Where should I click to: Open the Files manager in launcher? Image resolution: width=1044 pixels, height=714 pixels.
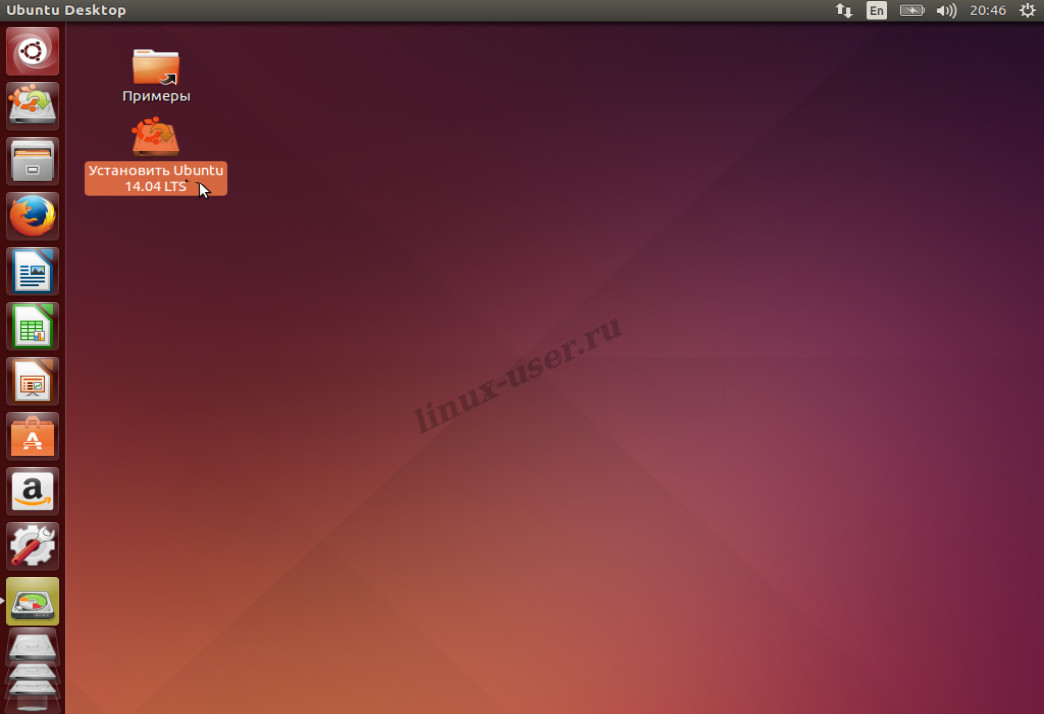(x=33, y=161)
